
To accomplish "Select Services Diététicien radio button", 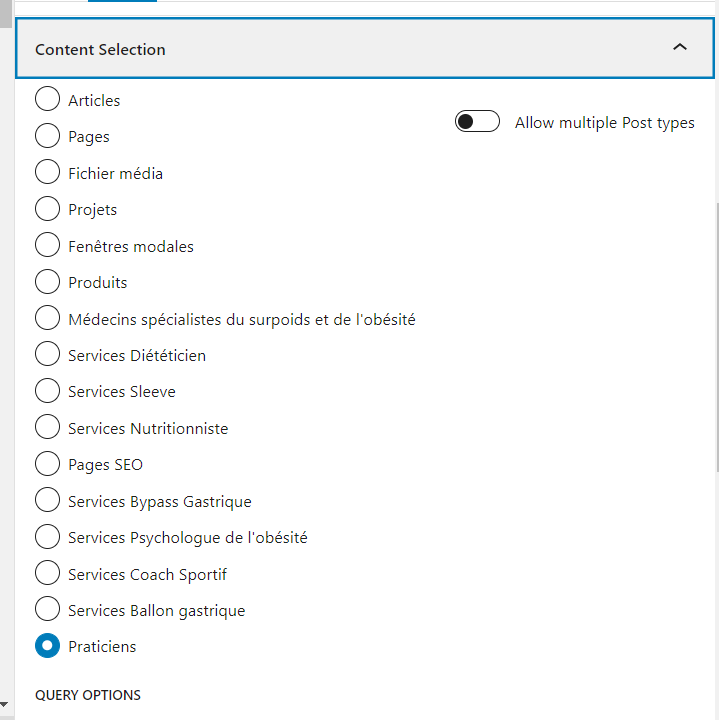I will [47, 355].
